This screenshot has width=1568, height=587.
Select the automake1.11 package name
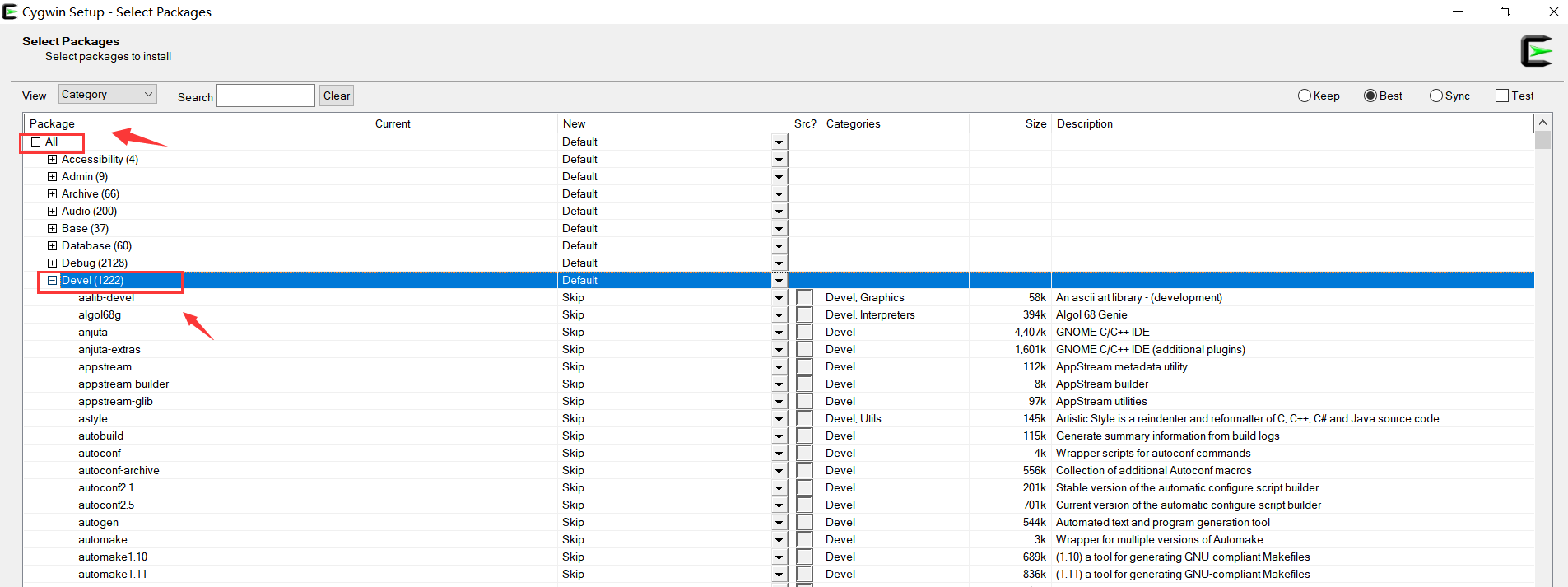tap(113, 575)
